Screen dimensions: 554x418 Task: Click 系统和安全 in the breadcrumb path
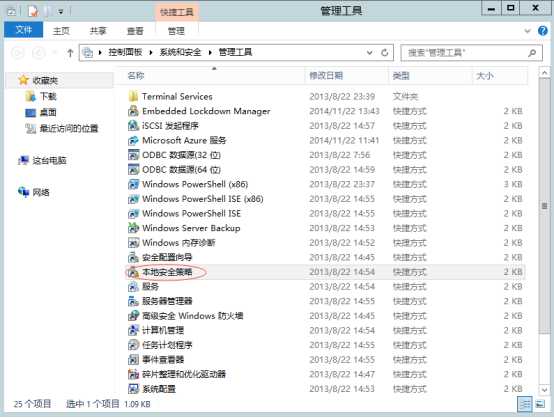click(180, 52)
